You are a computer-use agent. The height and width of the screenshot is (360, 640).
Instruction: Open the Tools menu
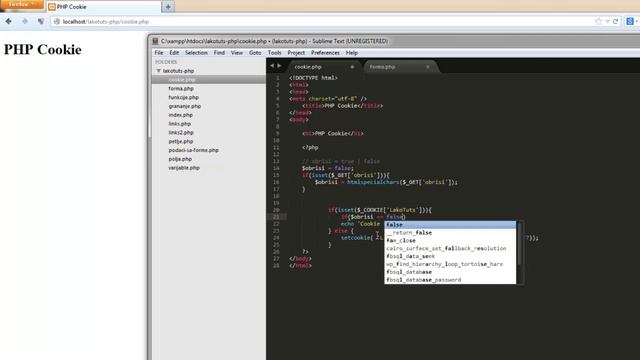tap(275, 53)
